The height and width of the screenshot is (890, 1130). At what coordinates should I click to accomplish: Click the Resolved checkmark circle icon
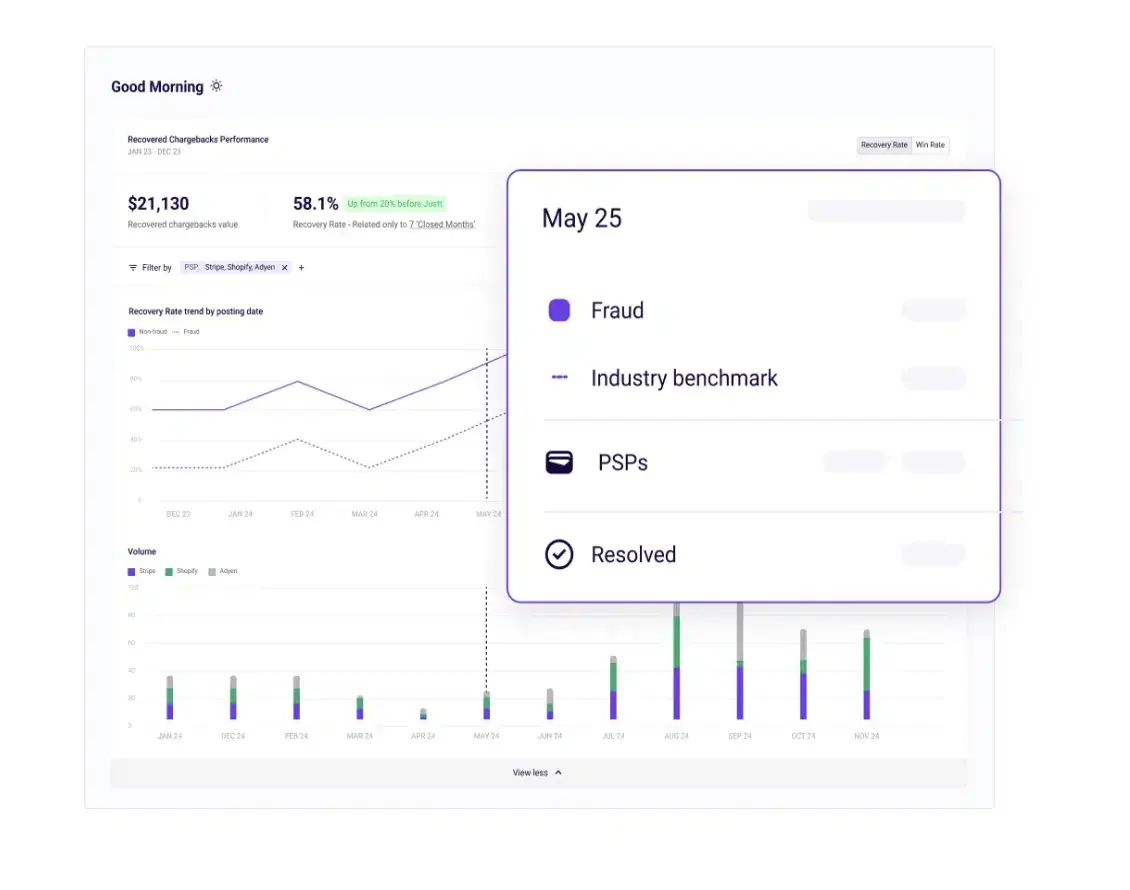point(560,554)
